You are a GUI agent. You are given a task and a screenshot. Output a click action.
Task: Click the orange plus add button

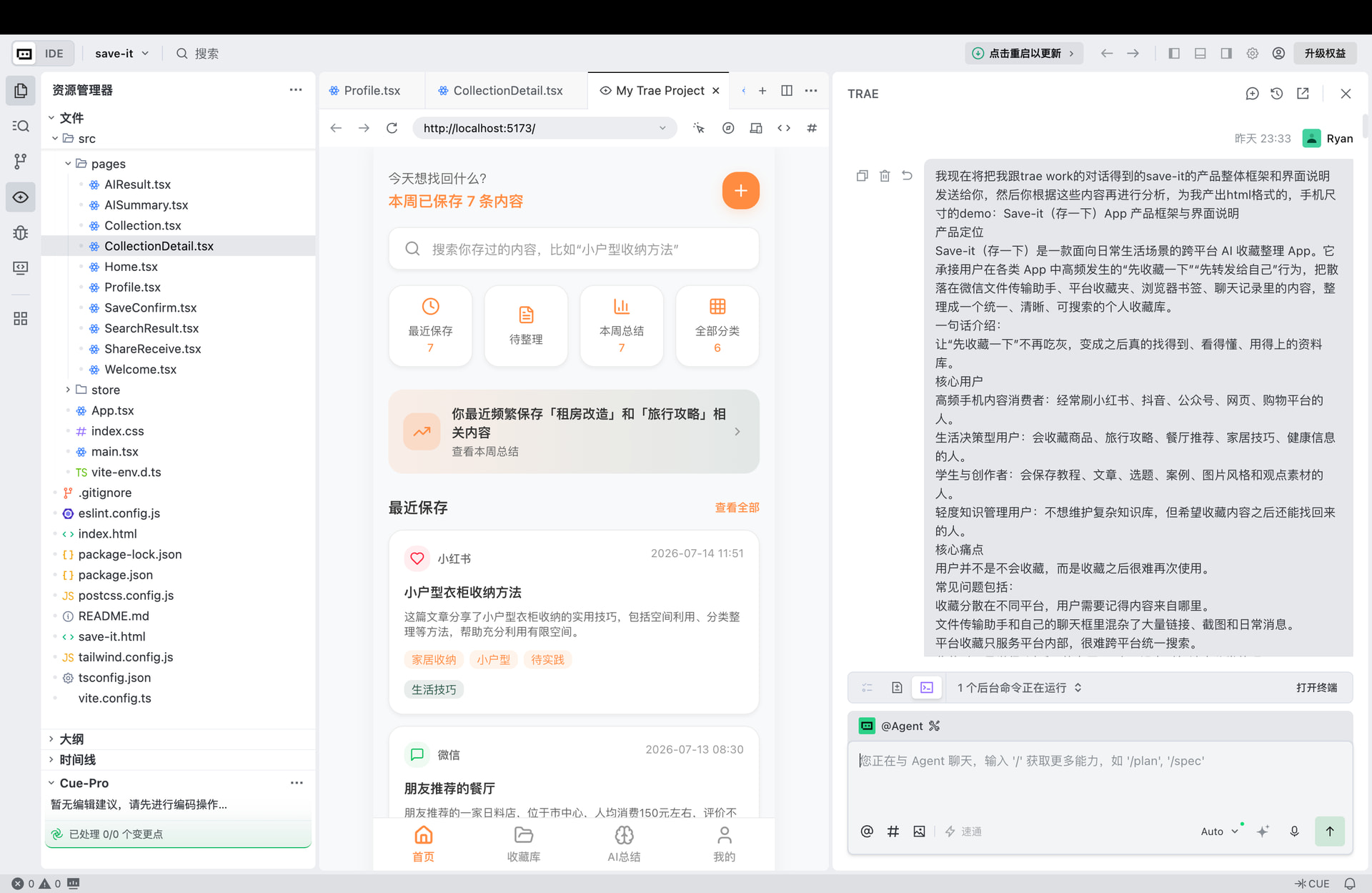740,191
